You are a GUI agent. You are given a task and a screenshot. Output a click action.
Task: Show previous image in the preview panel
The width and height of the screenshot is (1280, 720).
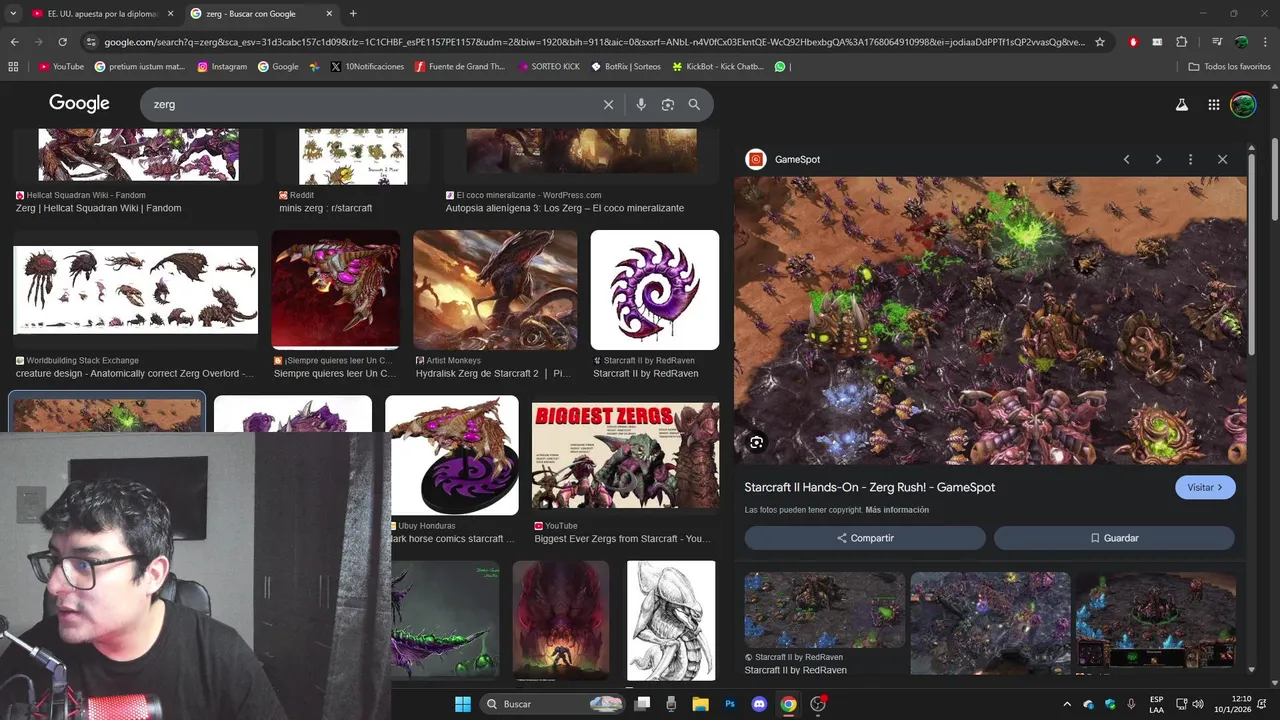[x=1126, y=159]
